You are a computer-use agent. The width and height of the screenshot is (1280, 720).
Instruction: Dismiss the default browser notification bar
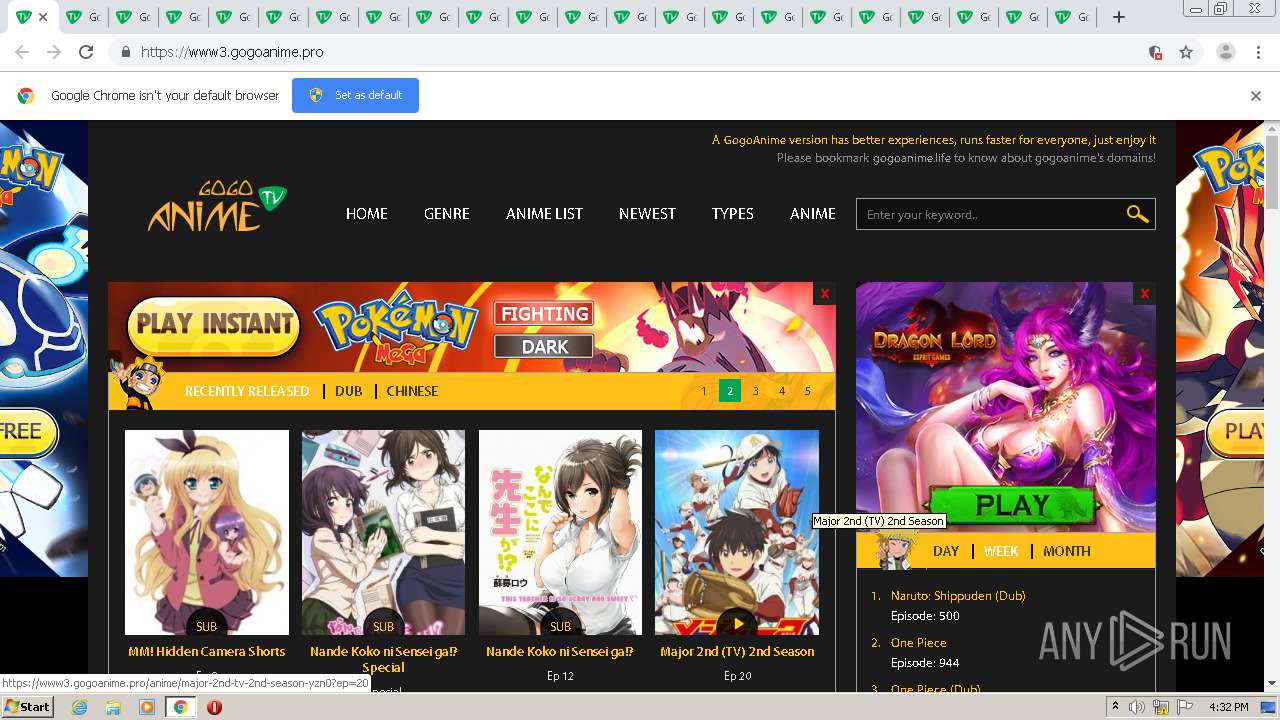coord(1255,96)
